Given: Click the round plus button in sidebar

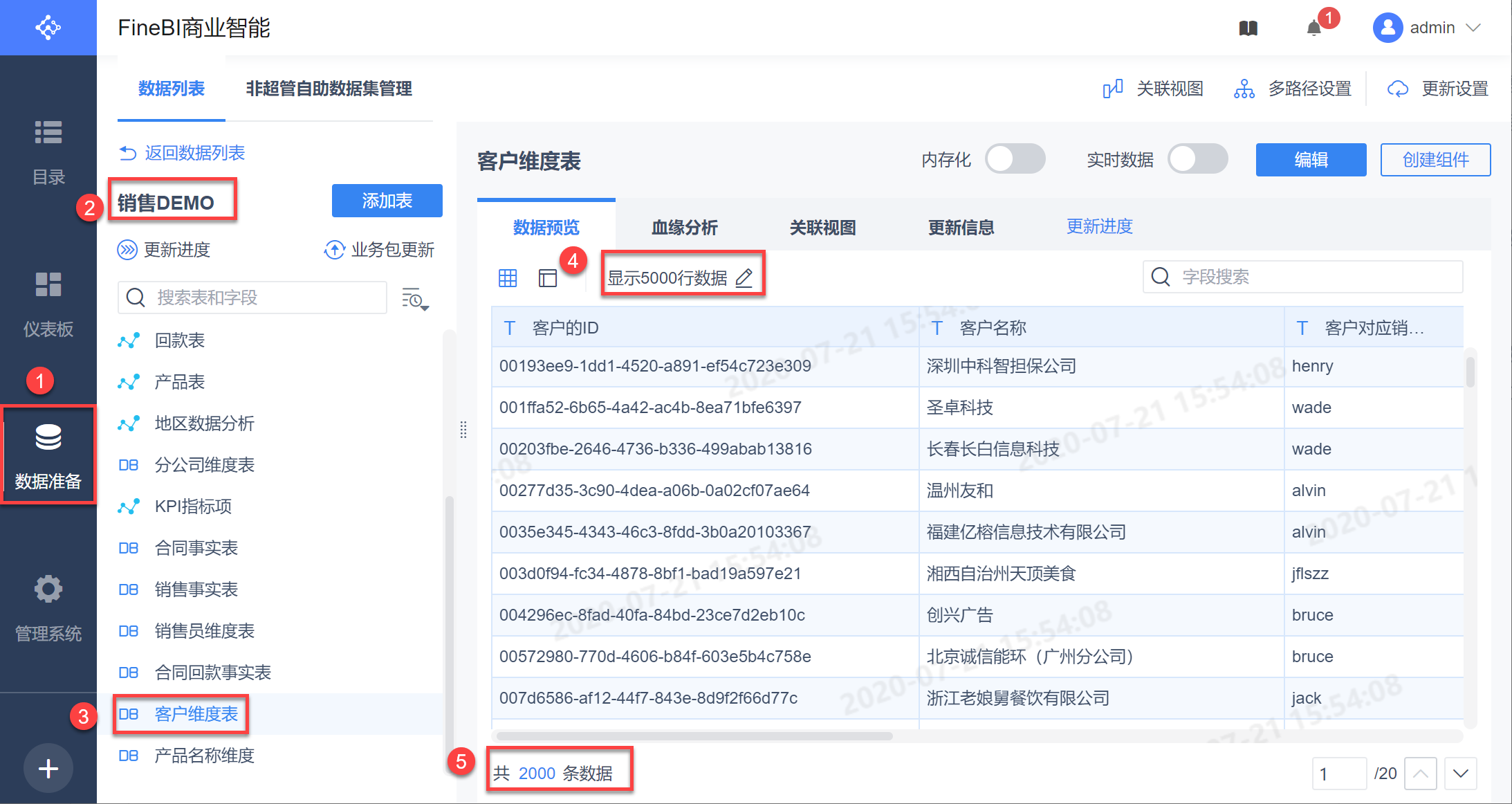Looking at the screenshot, I should coord(48,768).
